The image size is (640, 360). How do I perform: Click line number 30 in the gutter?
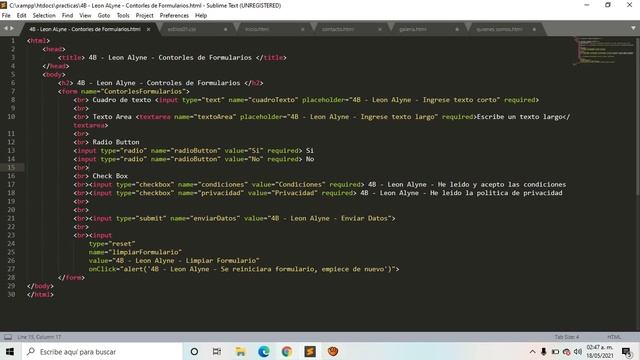pos(11,294)
